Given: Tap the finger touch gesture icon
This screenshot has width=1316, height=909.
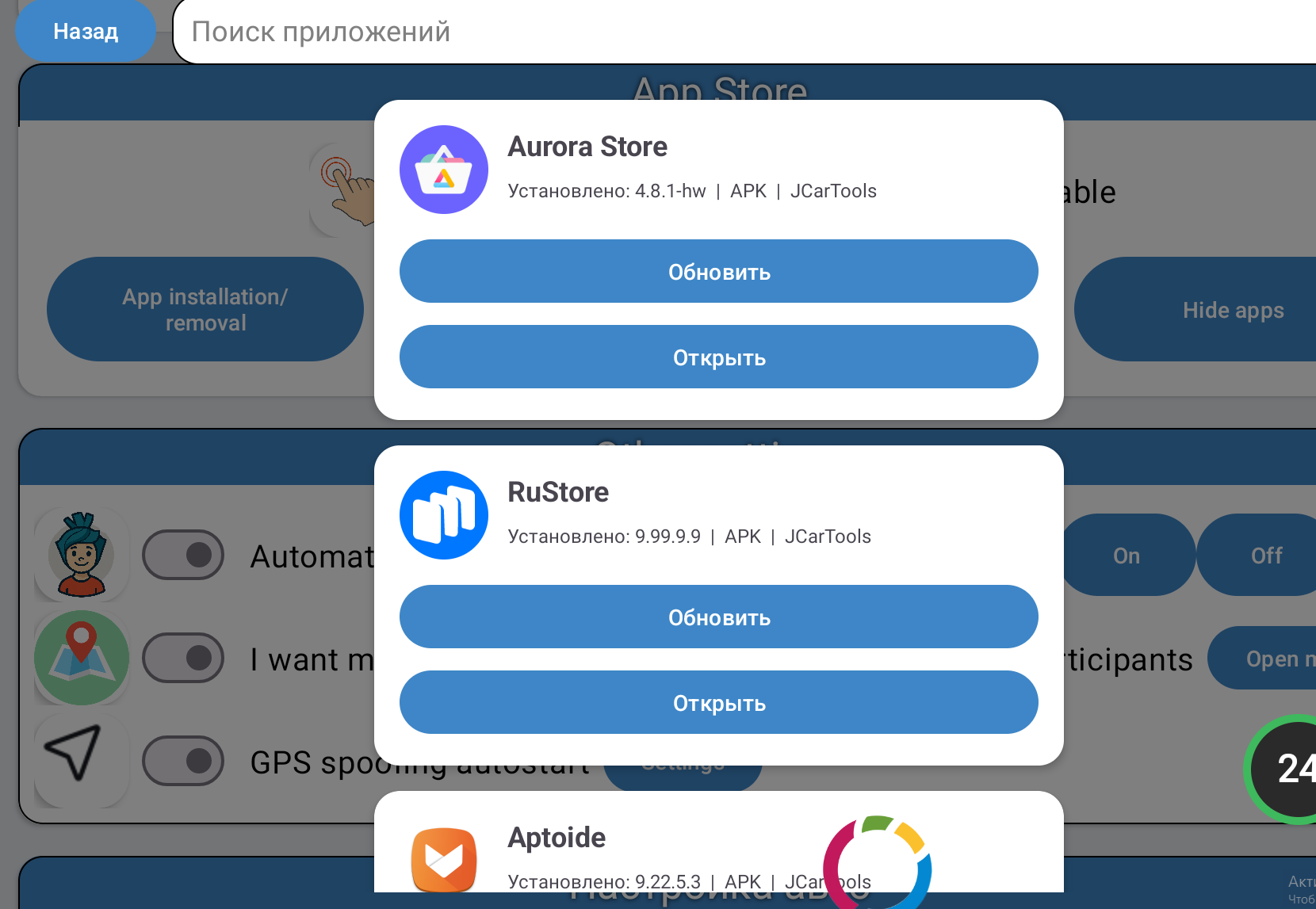Looking at the screenshot, I should [344, 190].
